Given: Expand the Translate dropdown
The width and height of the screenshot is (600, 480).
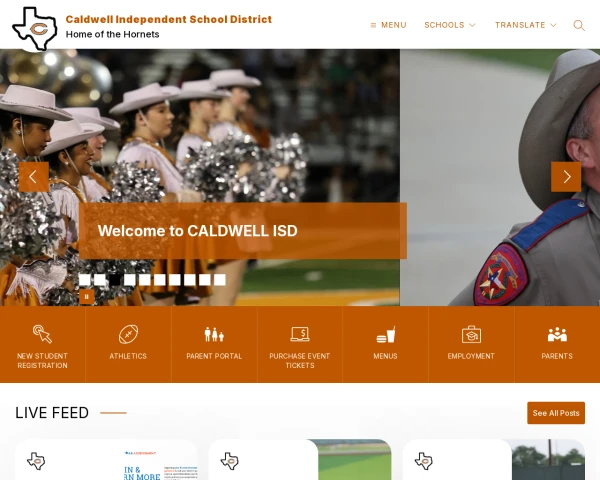Looking at the screenshot, I should click(x=525, y=25).
